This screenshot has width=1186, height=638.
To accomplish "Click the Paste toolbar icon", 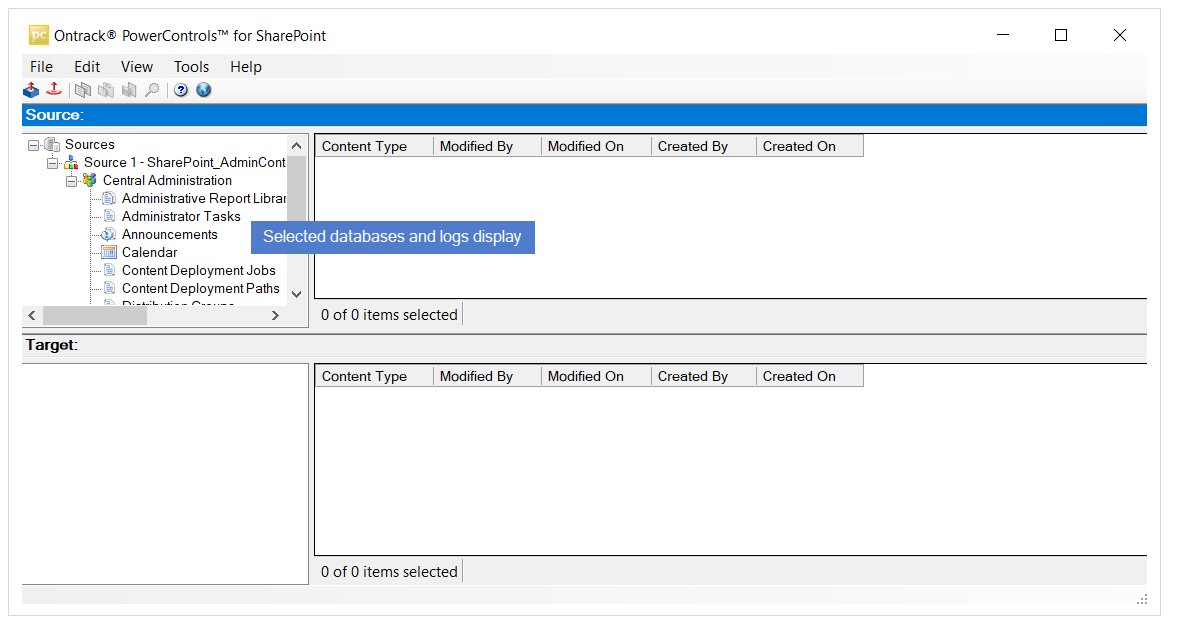I will (x=107, y=90).
